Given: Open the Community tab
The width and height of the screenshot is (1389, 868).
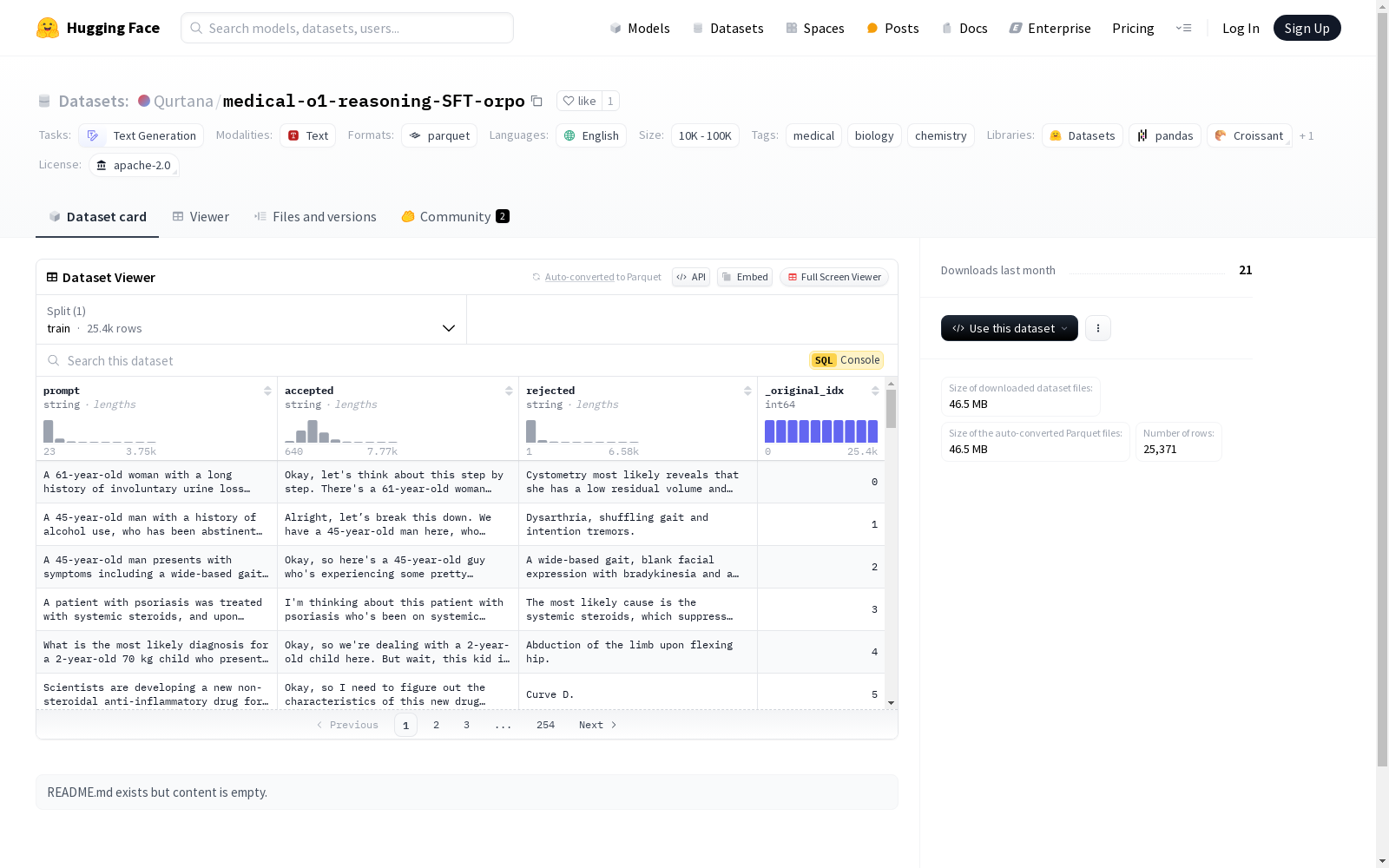Looking at the screenshot, I should click(x=455, y=217).
